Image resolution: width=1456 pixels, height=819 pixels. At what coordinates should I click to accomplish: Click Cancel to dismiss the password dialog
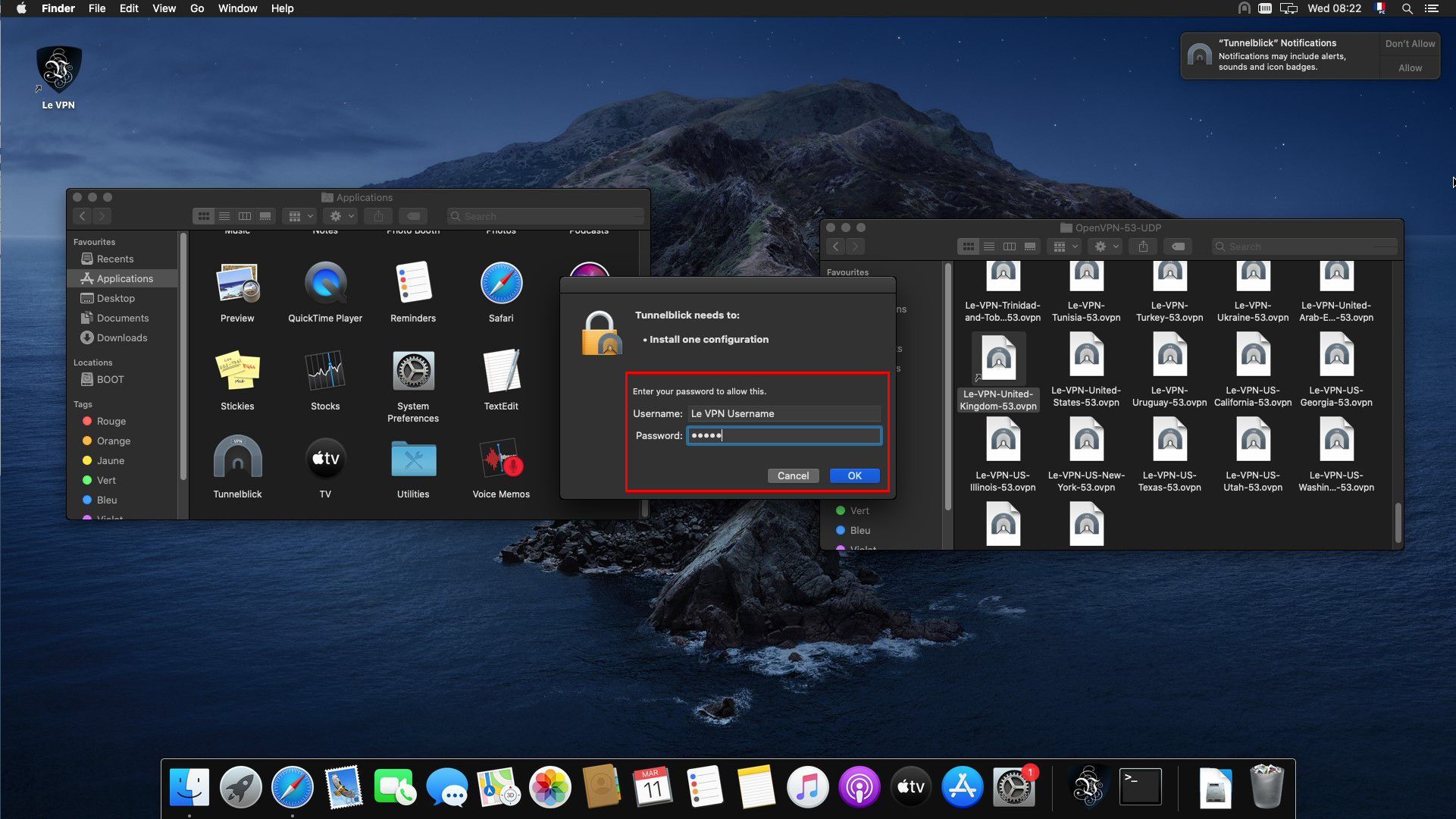[x=793, y=475]
